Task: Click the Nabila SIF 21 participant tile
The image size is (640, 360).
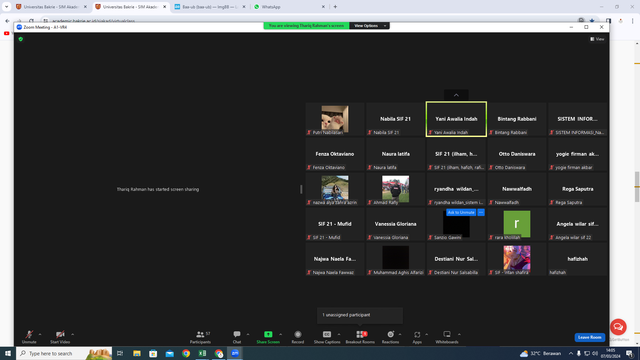Action: (395, 119)
